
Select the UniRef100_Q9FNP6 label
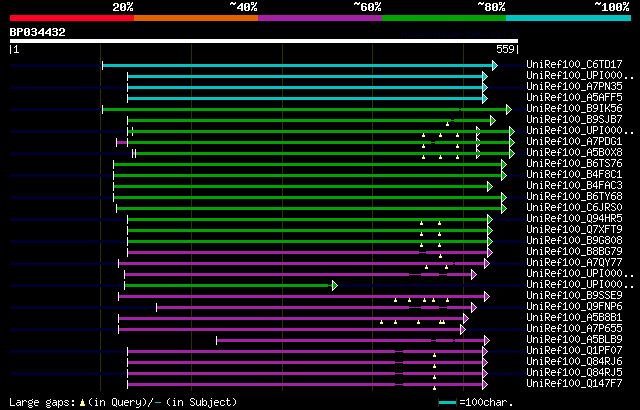(574, 306)
